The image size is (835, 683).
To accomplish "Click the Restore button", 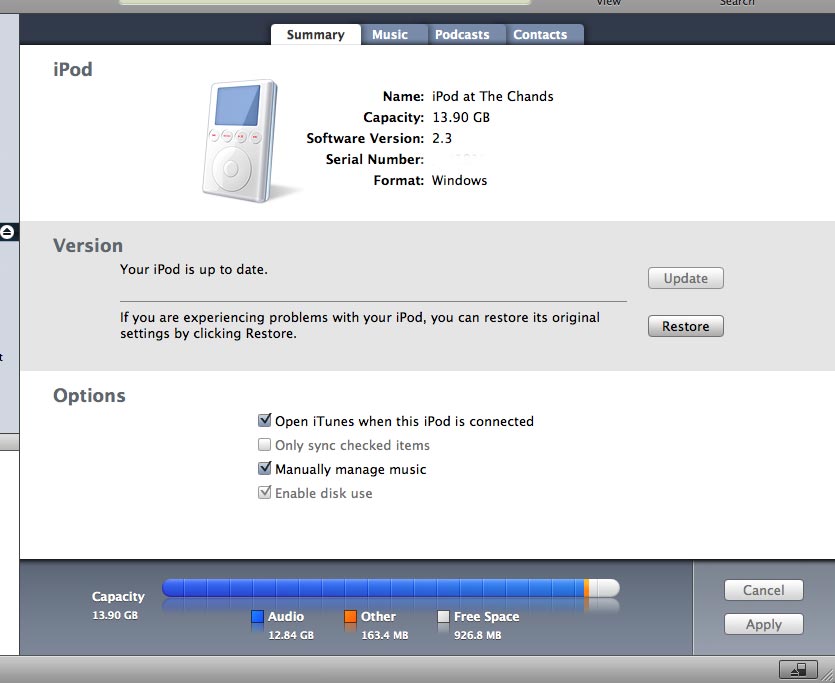I will pyautogui.click(x=685, y=326).
